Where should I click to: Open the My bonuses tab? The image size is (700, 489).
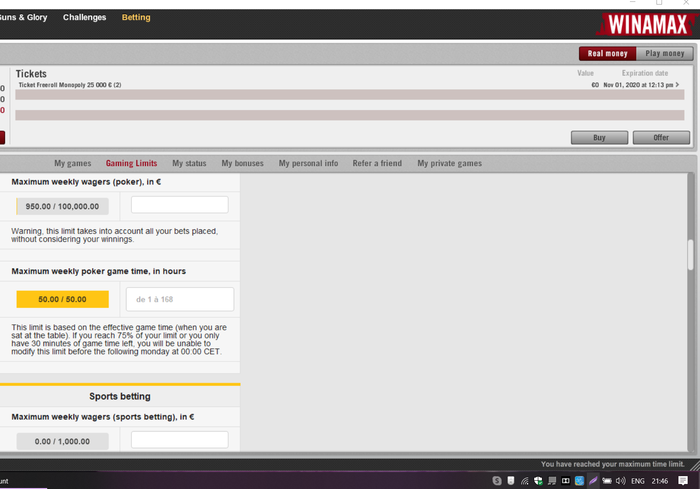pyautogui.click(x=242, y=163)
